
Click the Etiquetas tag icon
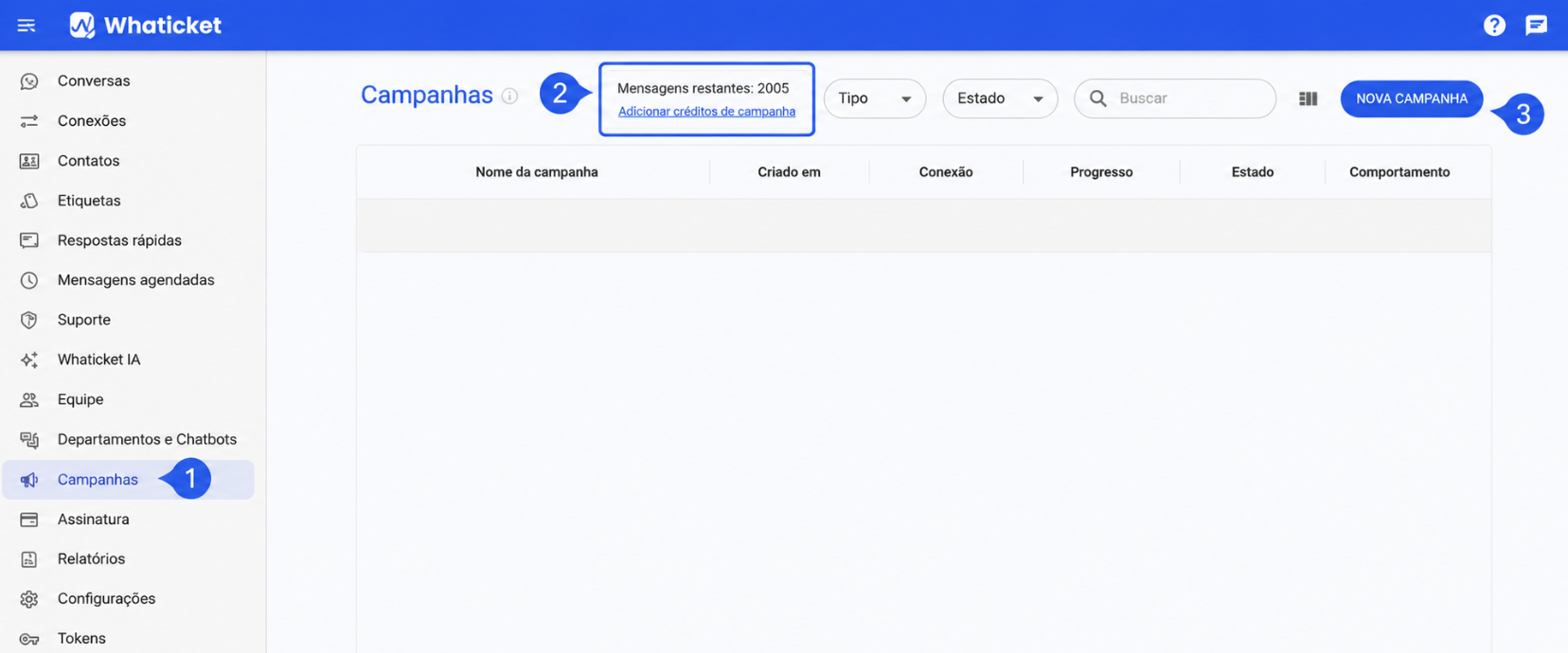pos(29,201)
